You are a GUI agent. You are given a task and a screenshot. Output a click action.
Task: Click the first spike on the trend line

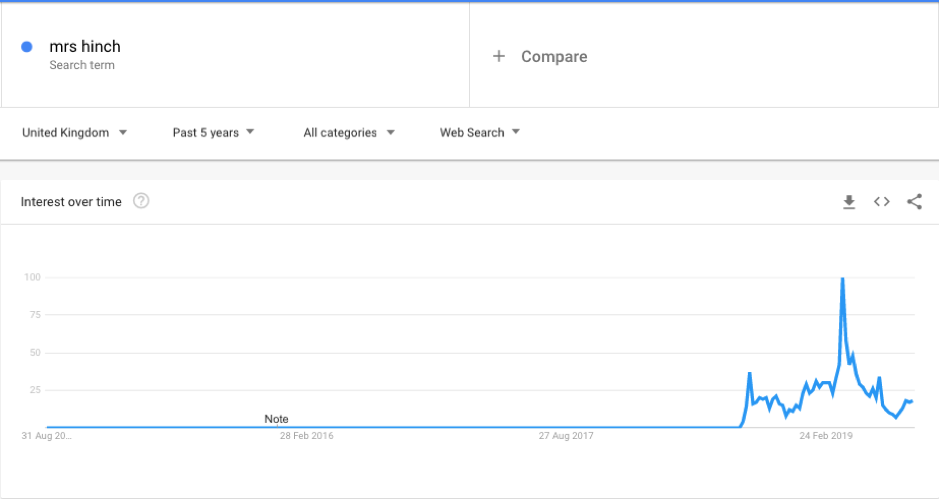(750, 374)
